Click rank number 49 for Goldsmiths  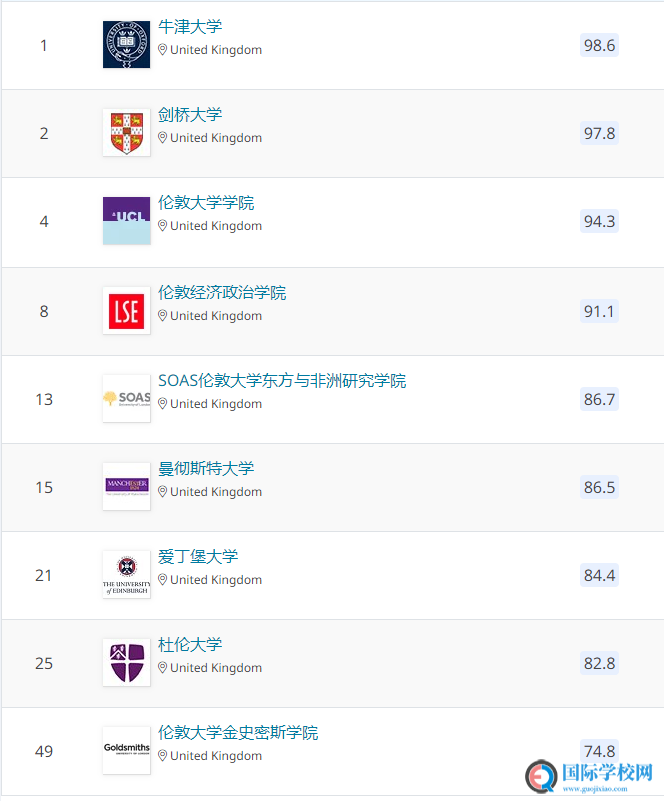point(44,751)
